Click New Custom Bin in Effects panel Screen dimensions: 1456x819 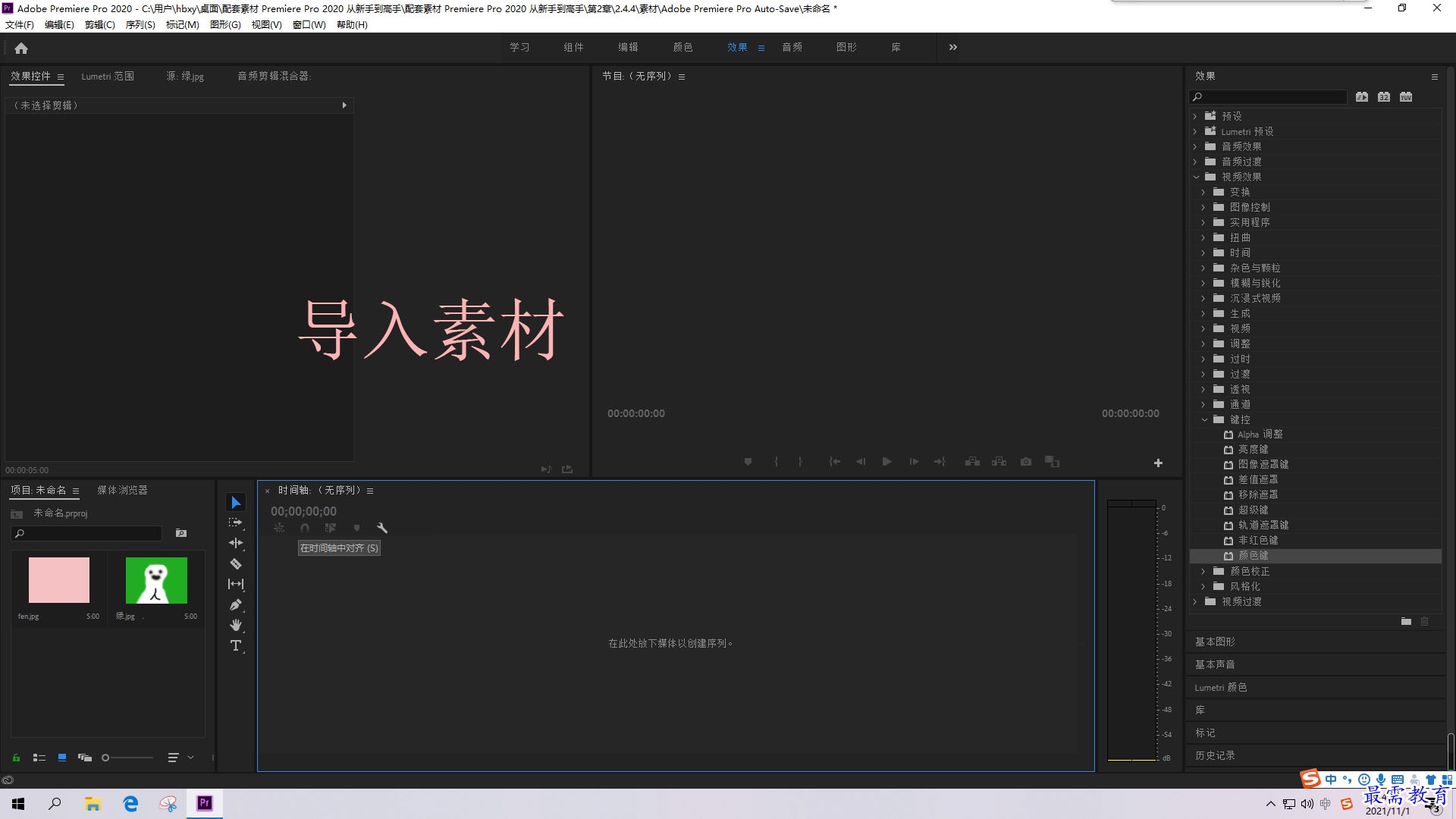click(1406, 621)
